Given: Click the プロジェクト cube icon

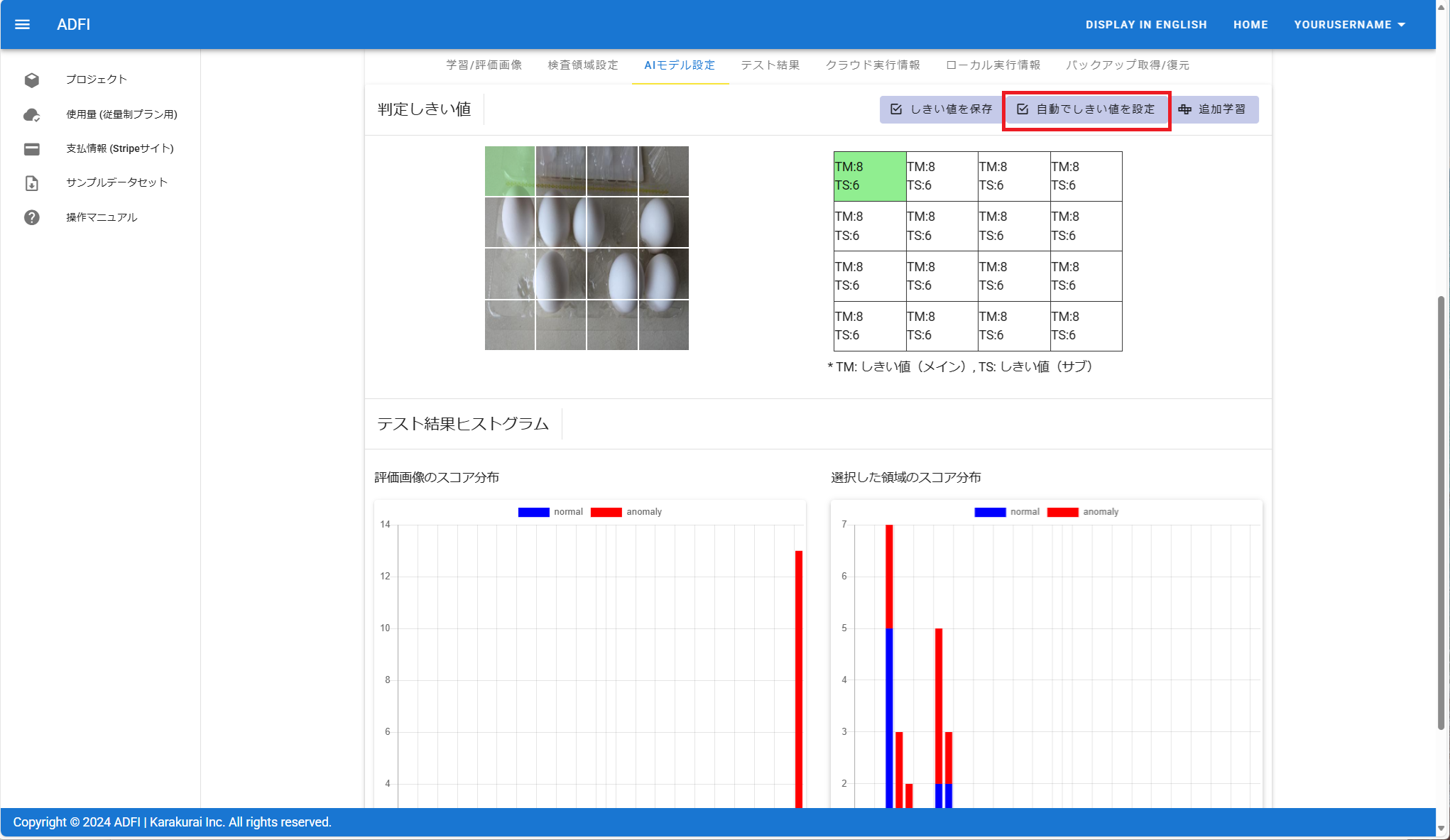Looking at the screenshot, I should tap(31, 80).
